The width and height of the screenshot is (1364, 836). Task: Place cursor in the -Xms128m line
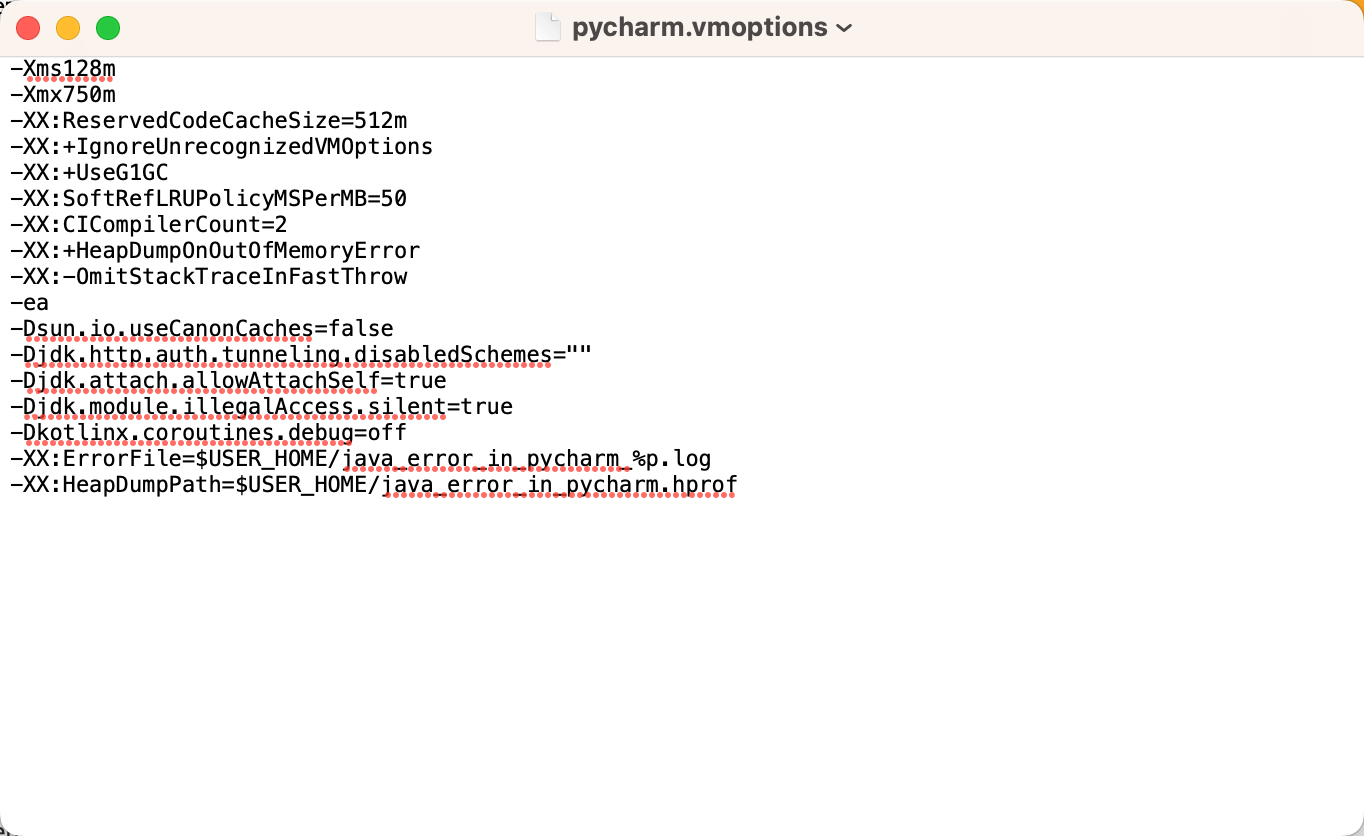(63, 69)
